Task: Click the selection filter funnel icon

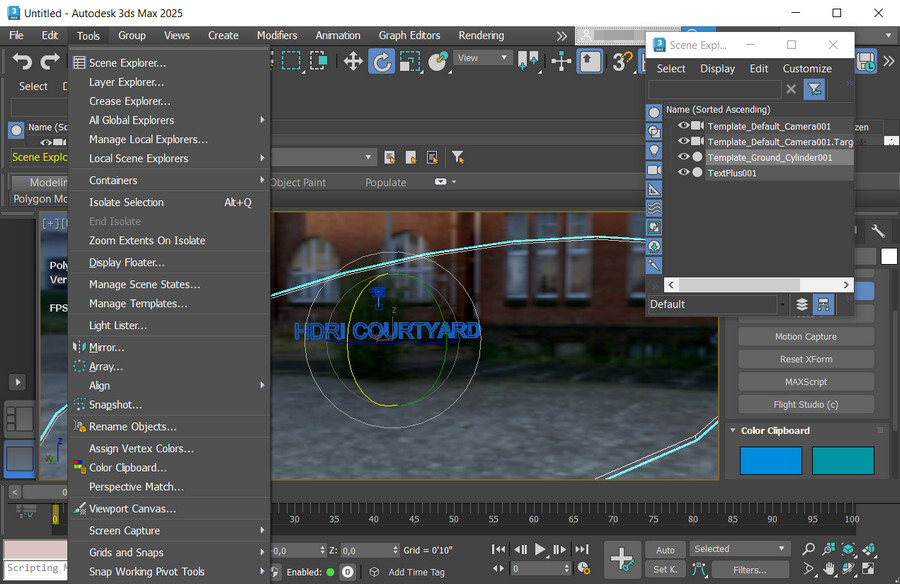Action: 457,157
